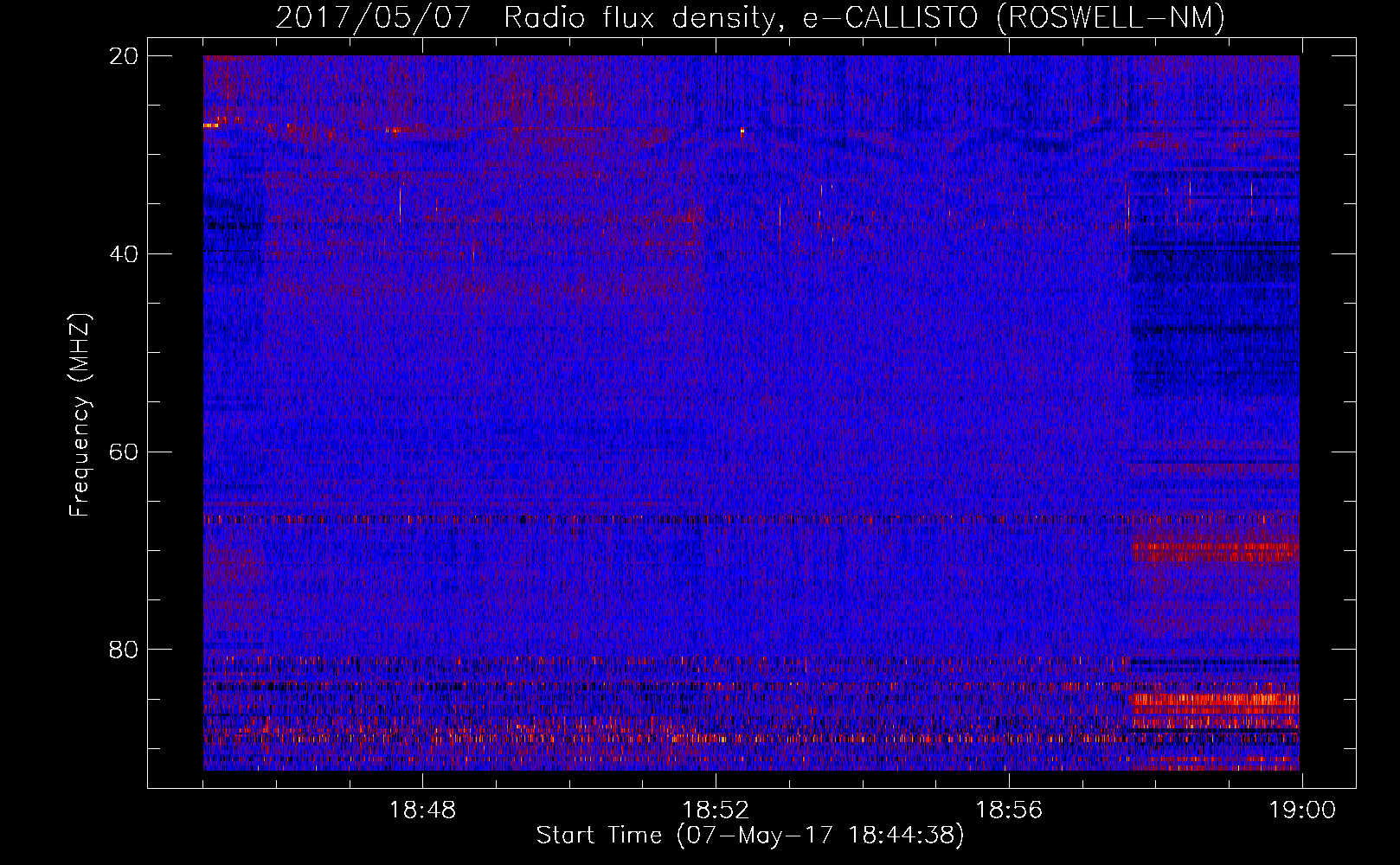This screenshot has width=1400, height=865.
Task: Click the 'Frequency (MHZ)' axis label
Action: pyautogui.click(x=80, y=415)
